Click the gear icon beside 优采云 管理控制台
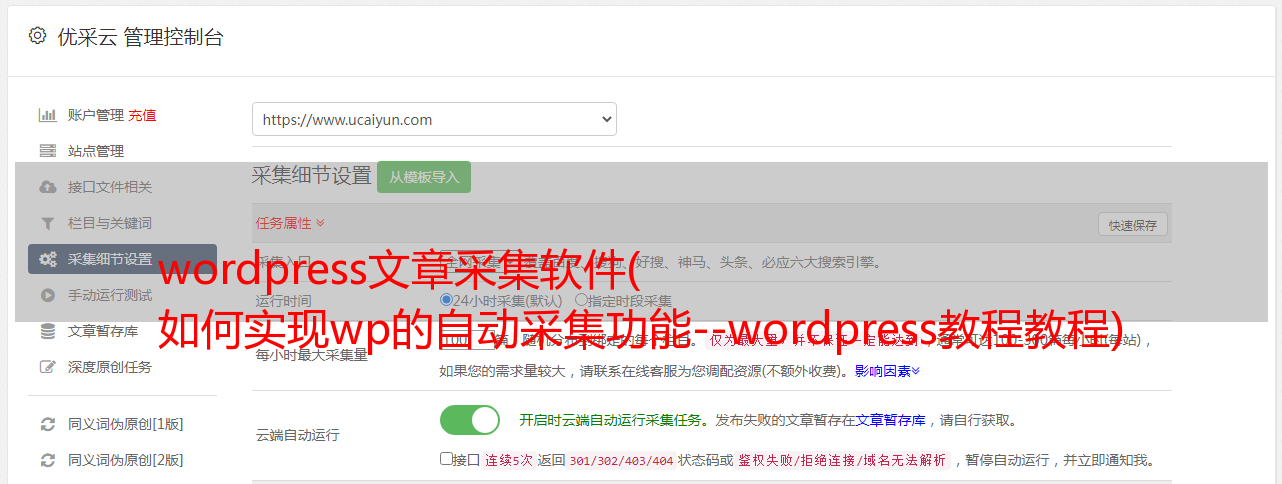Screen dimensions: 1282x484 pyautogui.click(x=37, y=36)
